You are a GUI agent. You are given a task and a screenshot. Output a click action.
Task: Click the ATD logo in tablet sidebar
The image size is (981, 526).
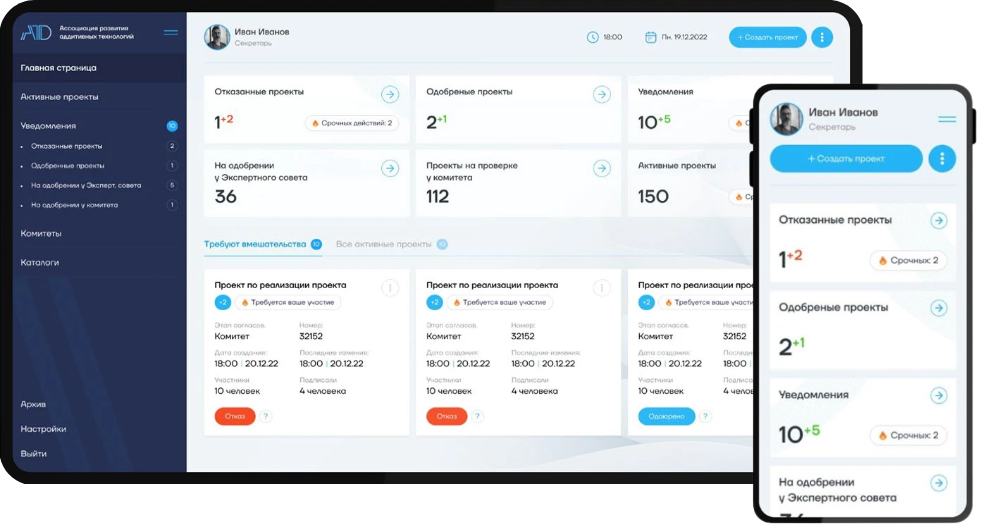[36, 33]
